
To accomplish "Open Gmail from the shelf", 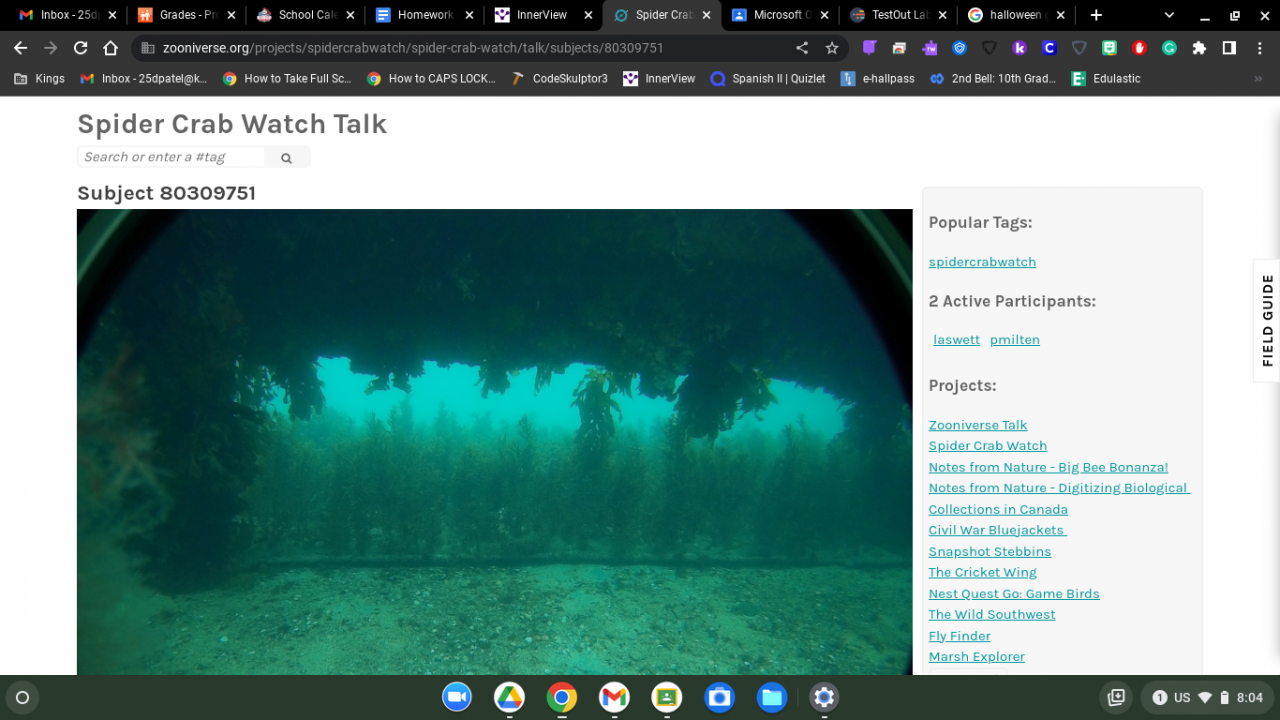I will [614, 697].
